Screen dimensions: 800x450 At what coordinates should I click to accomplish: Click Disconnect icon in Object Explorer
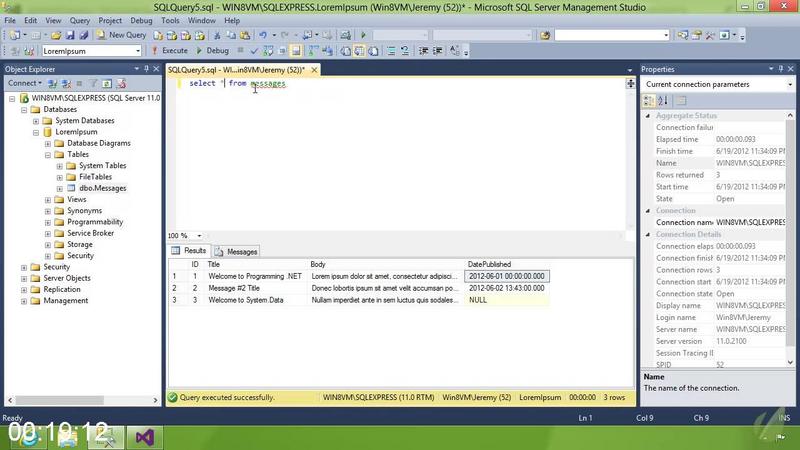coord(66,83)
